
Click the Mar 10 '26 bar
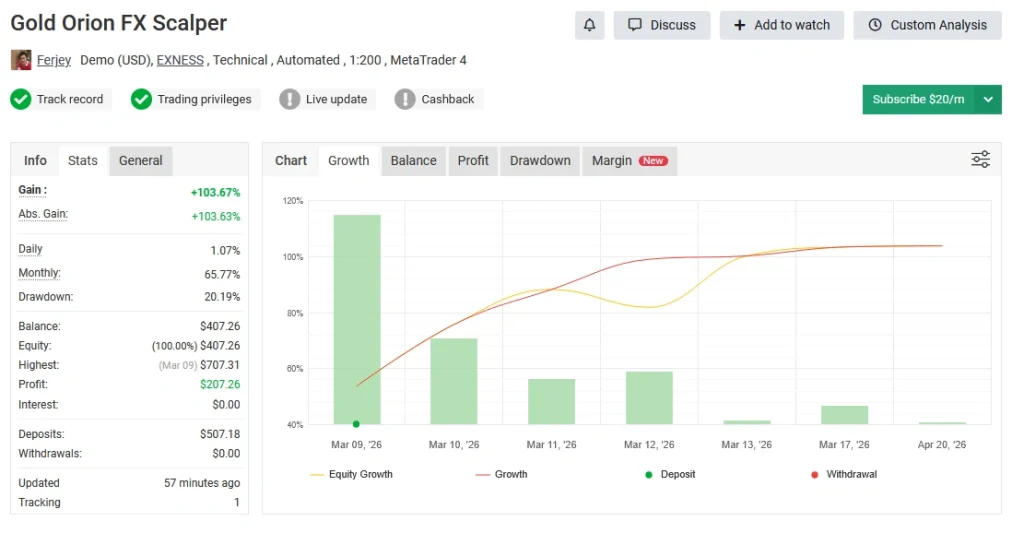454,381
